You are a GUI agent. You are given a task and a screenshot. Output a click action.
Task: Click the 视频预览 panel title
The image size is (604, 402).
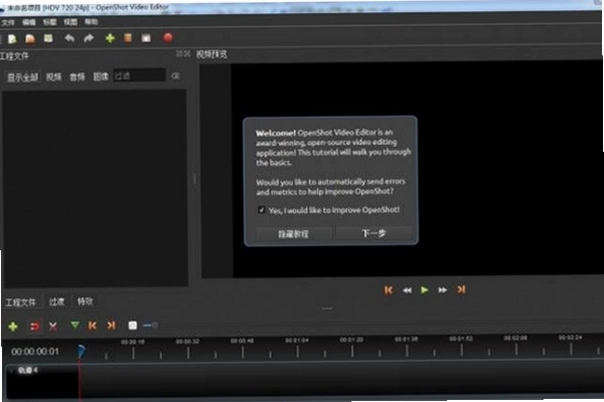point(211,54)
